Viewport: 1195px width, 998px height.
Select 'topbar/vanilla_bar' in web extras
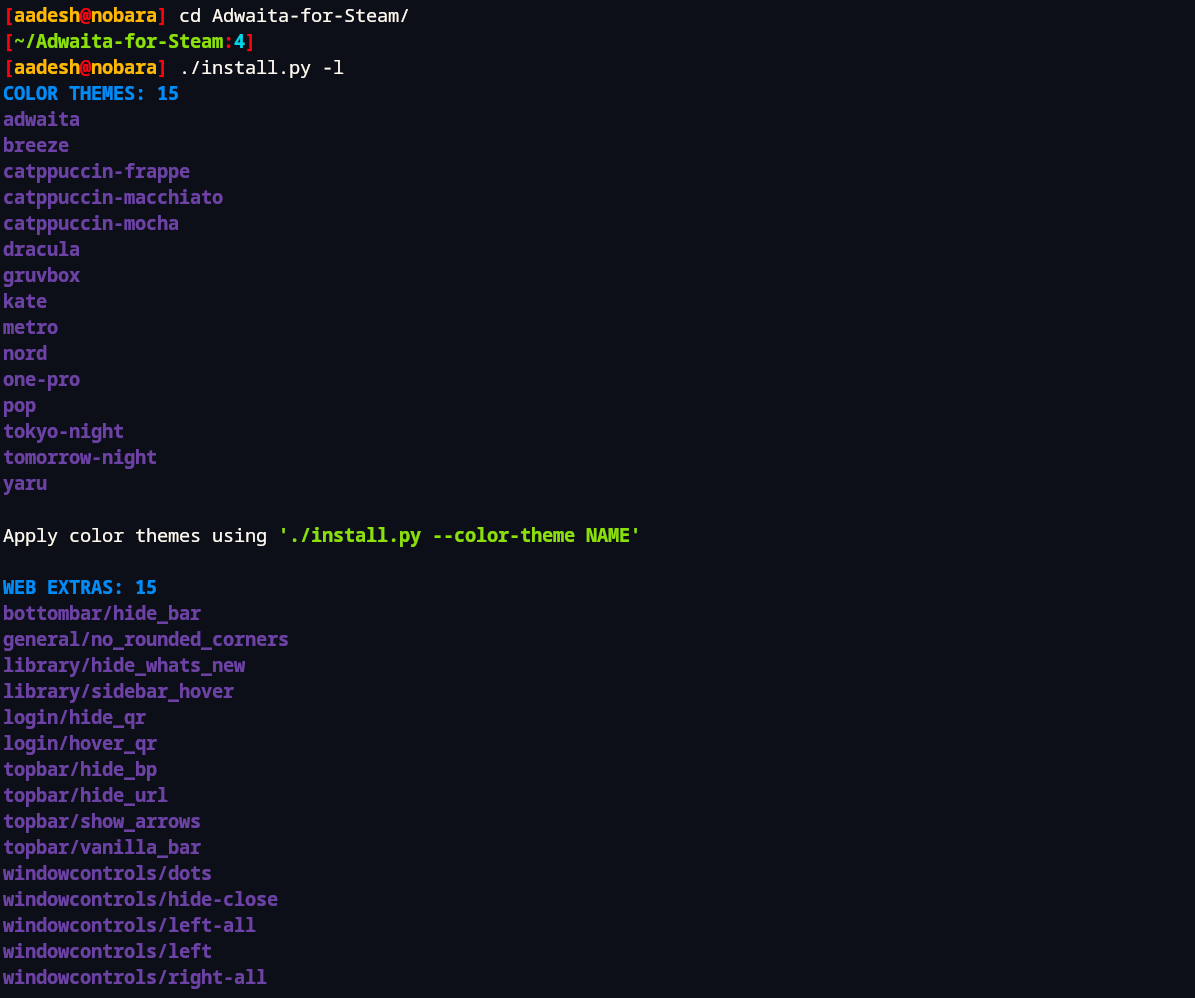(102, 847)
